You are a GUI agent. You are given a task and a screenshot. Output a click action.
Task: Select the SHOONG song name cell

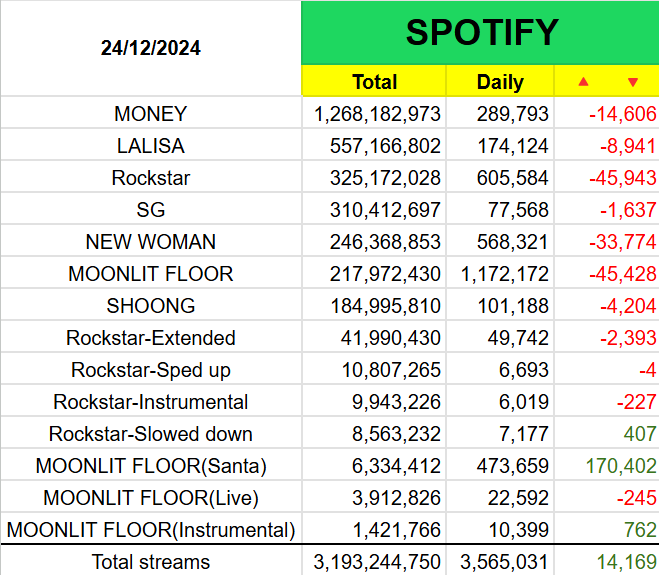(151, 305)
